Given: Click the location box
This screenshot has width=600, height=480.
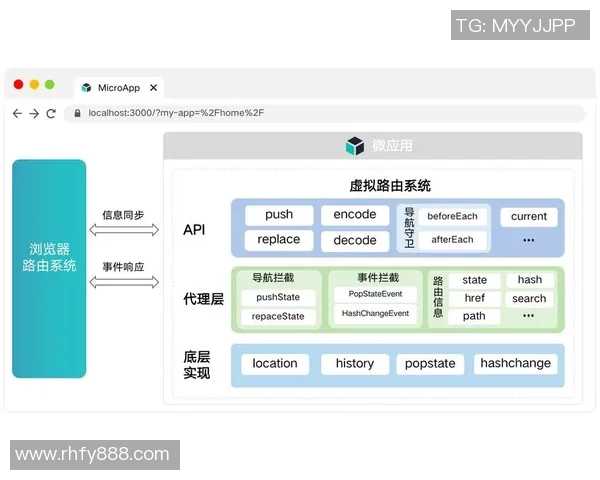Looking at the screenshot, I should click(x=275, y=364).
